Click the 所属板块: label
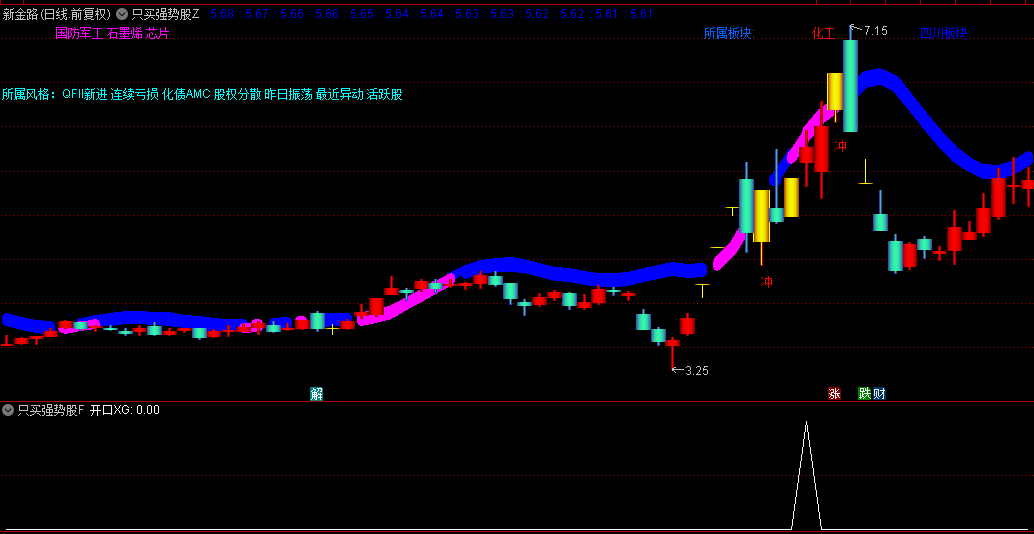The height and width of the screenshot is (534, 1034). [x=729, y=33]
